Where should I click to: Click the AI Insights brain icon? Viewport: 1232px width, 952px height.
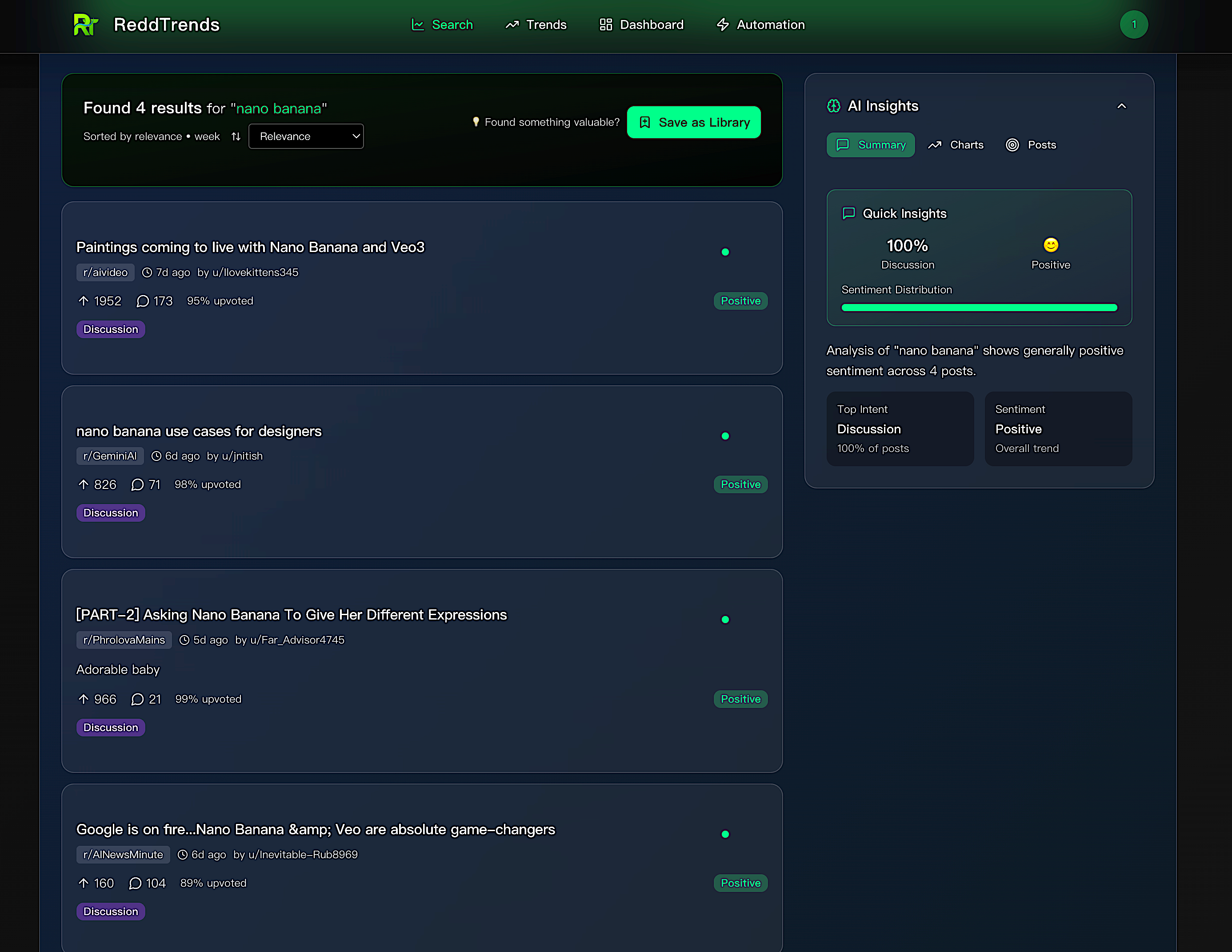[833, 106]
